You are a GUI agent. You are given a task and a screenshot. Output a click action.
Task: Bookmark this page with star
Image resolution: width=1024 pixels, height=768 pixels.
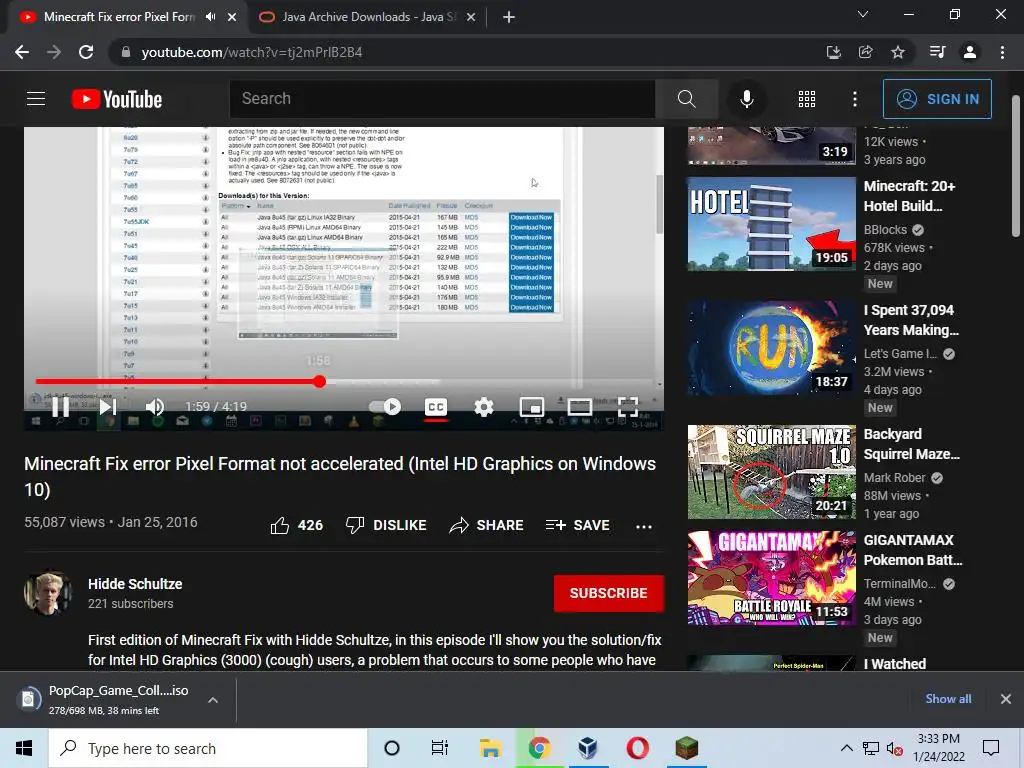click(x=898, y=52)
